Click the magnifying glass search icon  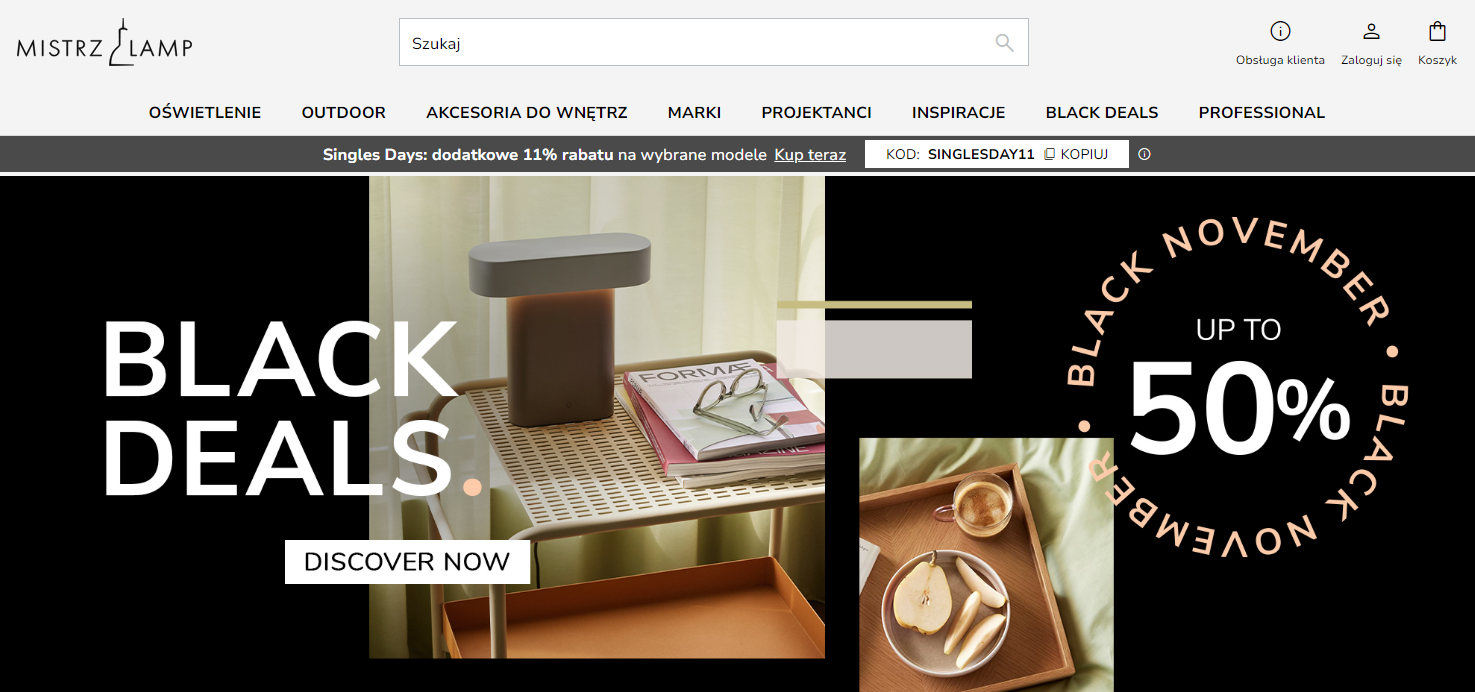(1004, 43)
